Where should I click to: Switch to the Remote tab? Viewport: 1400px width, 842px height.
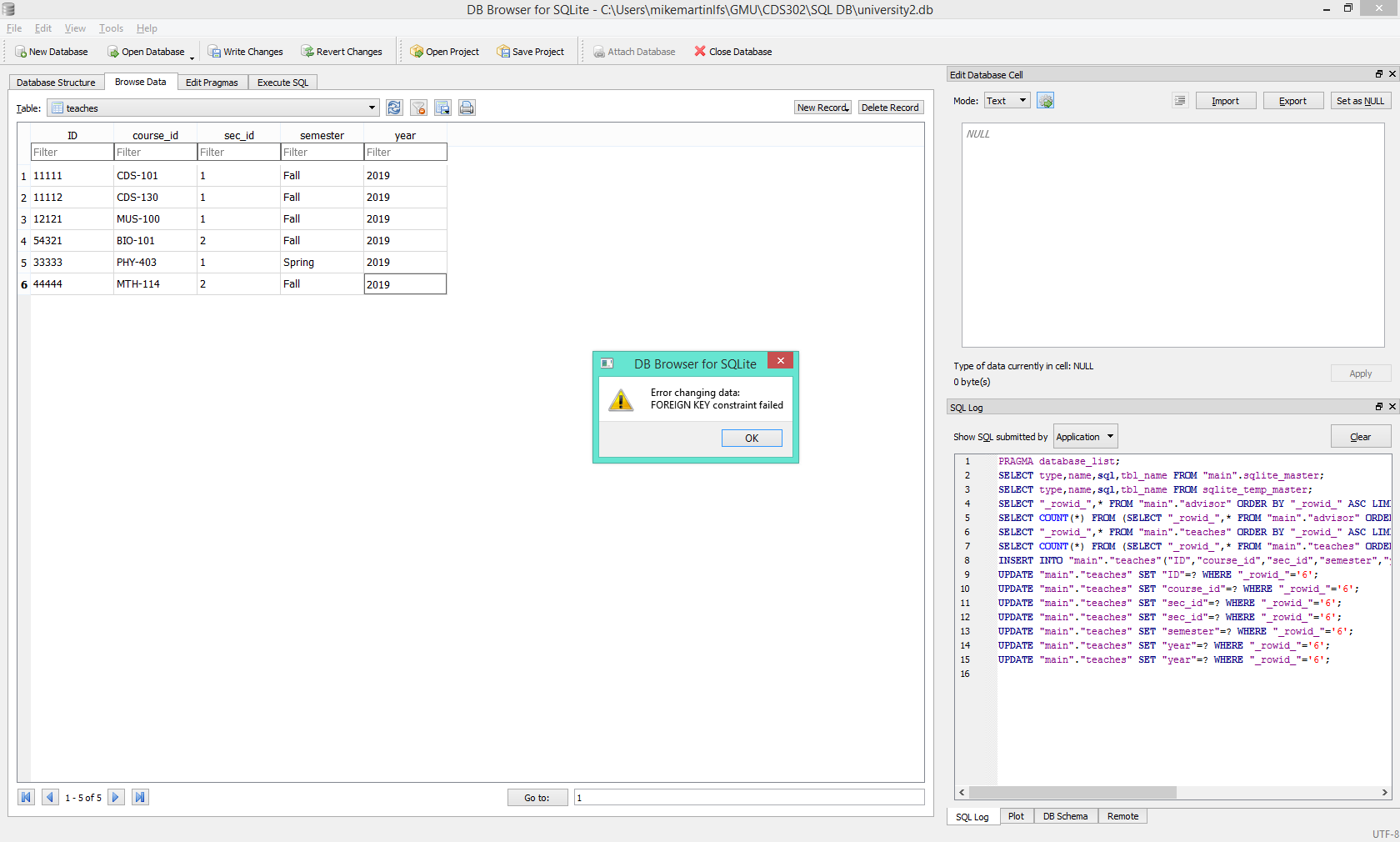point(1122,816)
